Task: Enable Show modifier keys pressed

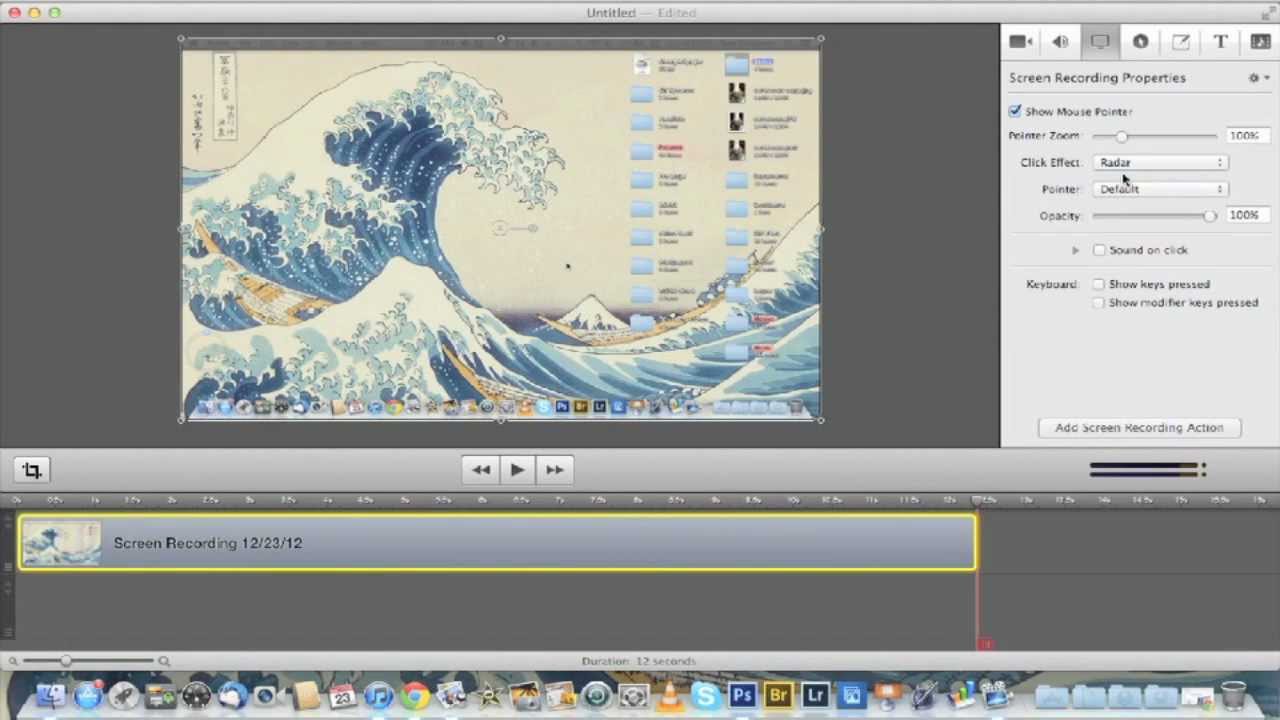Action: (x=1099, y=302)
